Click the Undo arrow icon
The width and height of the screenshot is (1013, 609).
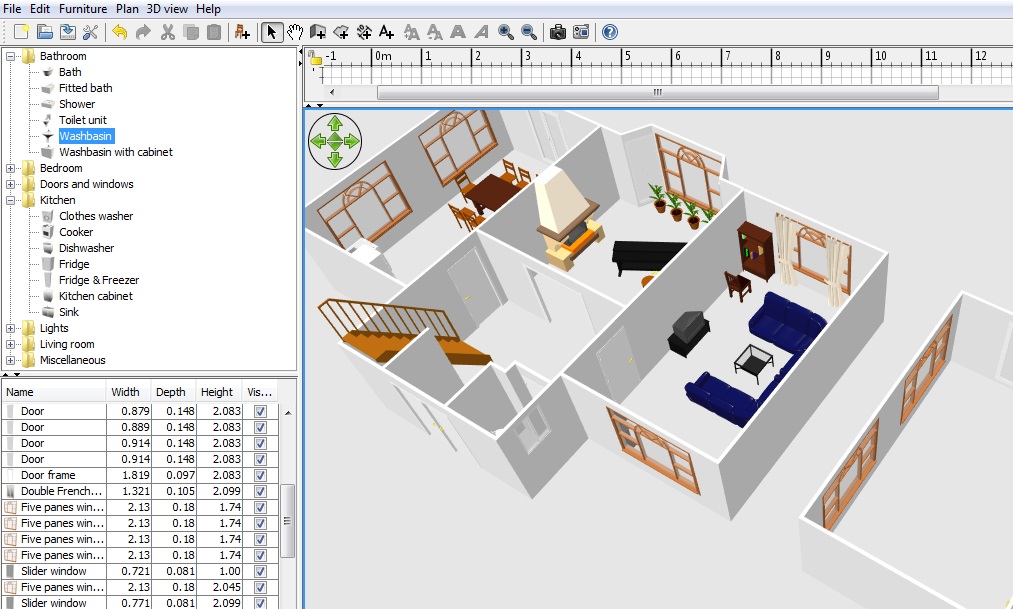120,32
